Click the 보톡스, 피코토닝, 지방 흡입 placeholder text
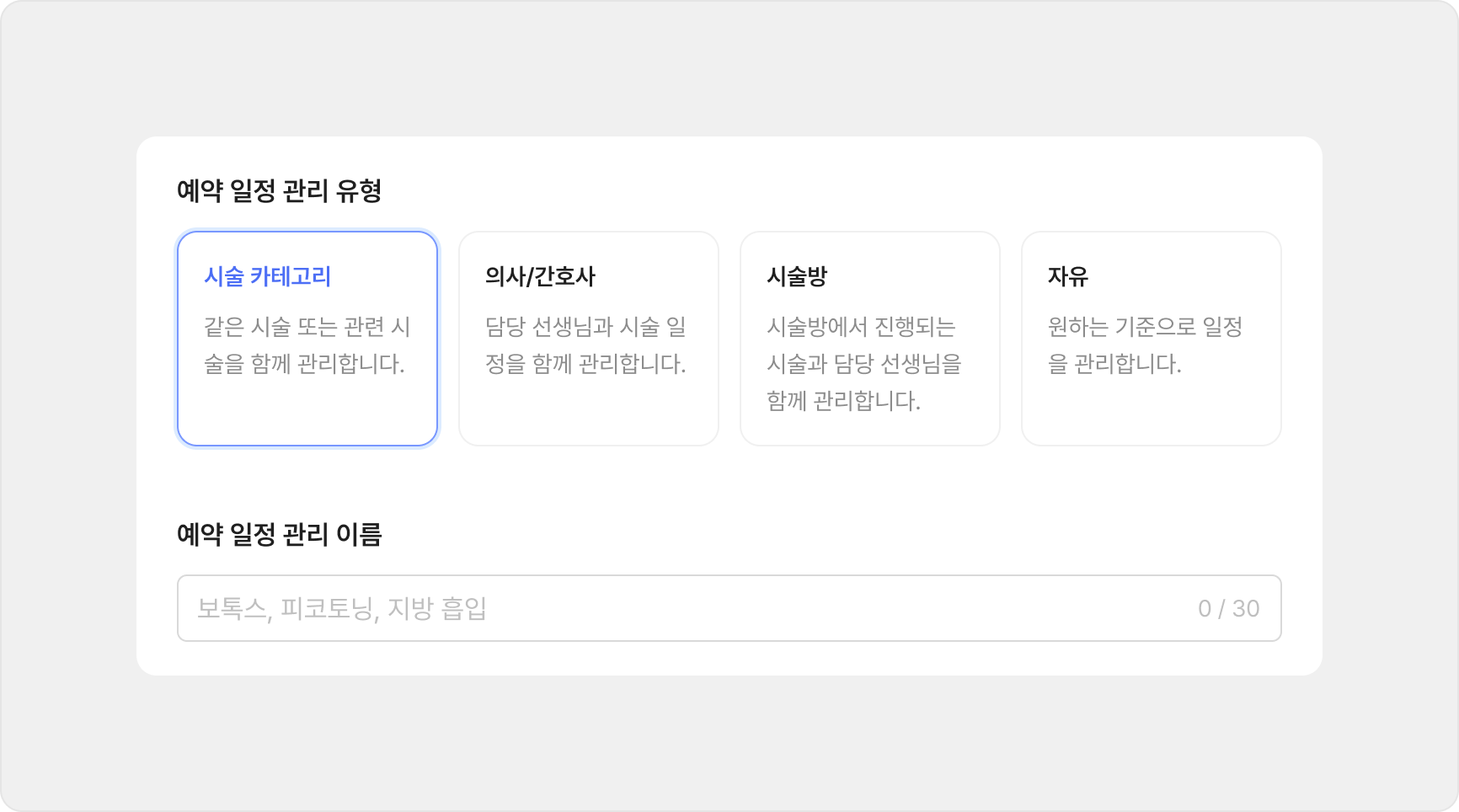Image resolution: width=1459 pixels, height=812 pixels. [x=342, y=608]
